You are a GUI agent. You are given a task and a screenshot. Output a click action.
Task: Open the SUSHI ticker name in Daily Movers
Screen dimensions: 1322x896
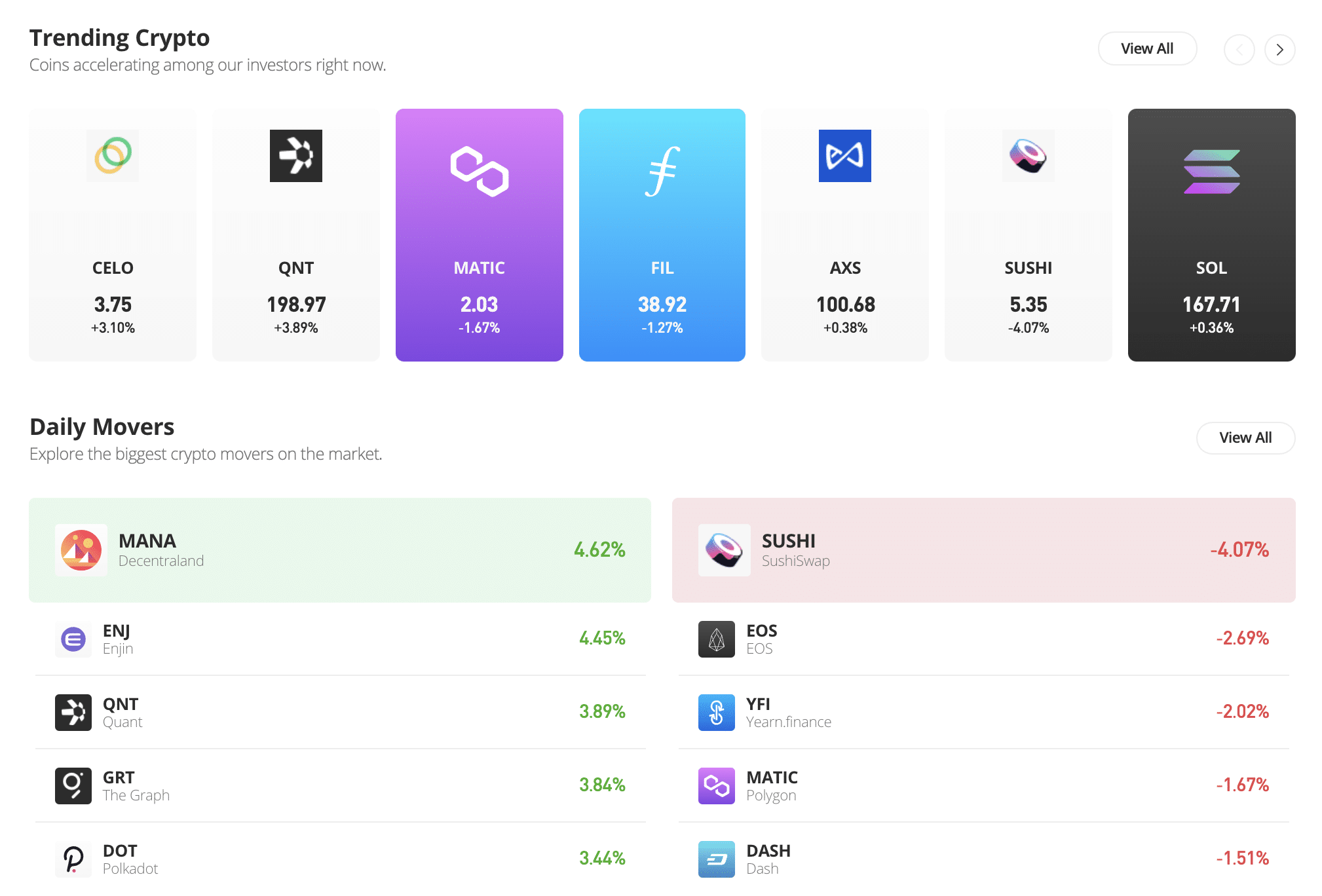point(789,541)
